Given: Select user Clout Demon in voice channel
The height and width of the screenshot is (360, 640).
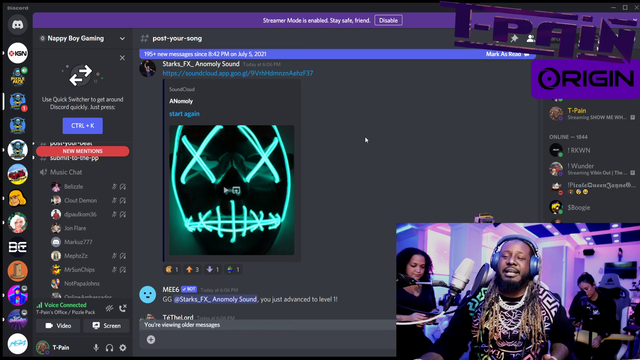Looking at the screenshot, I should coord(80,200).
